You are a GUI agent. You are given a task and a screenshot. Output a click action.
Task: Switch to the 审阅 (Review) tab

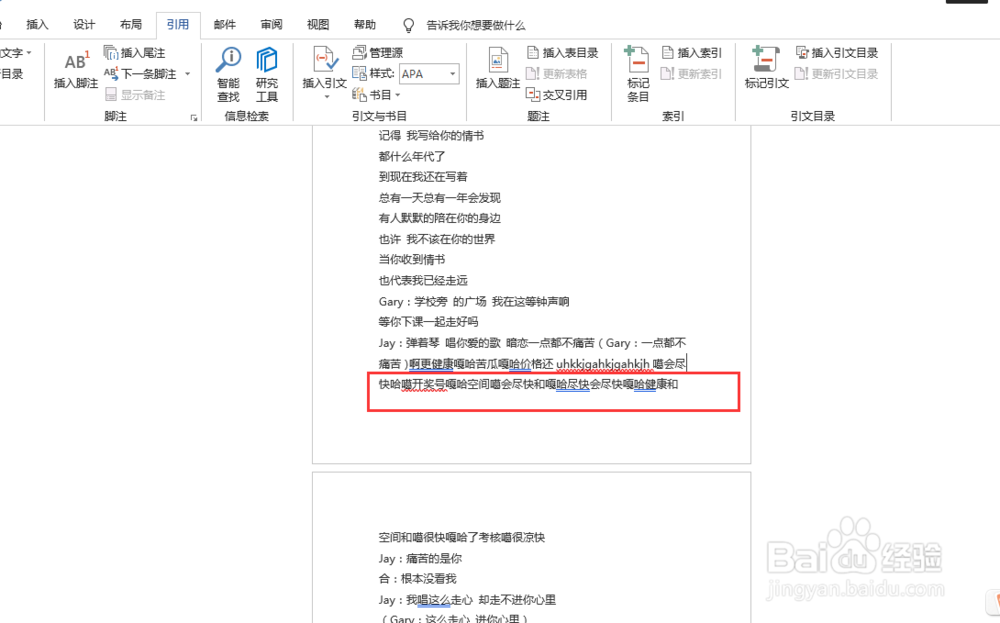[271, 25]
